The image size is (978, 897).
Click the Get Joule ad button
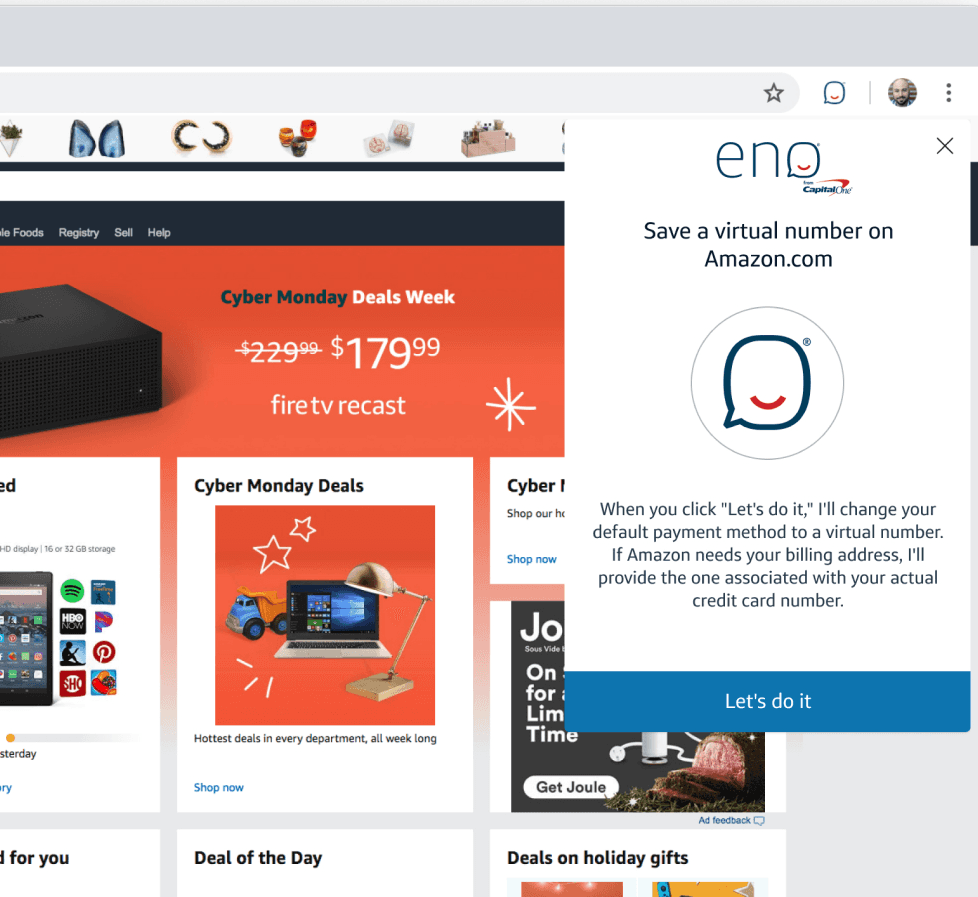pos(571,787)
